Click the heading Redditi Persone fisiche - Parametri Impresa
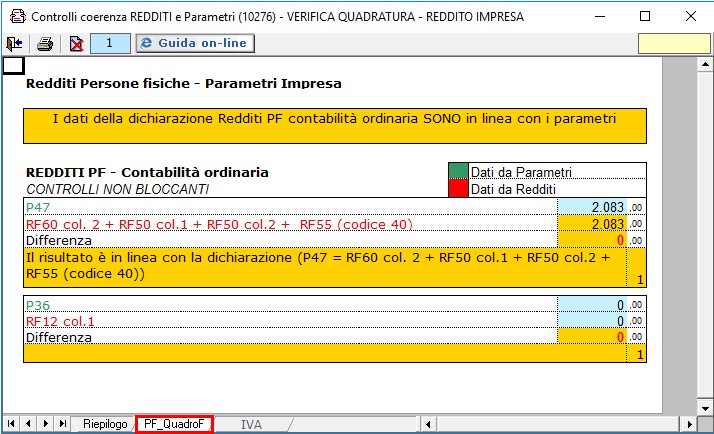This screenshot has height=434, width=714. [184, 83]
